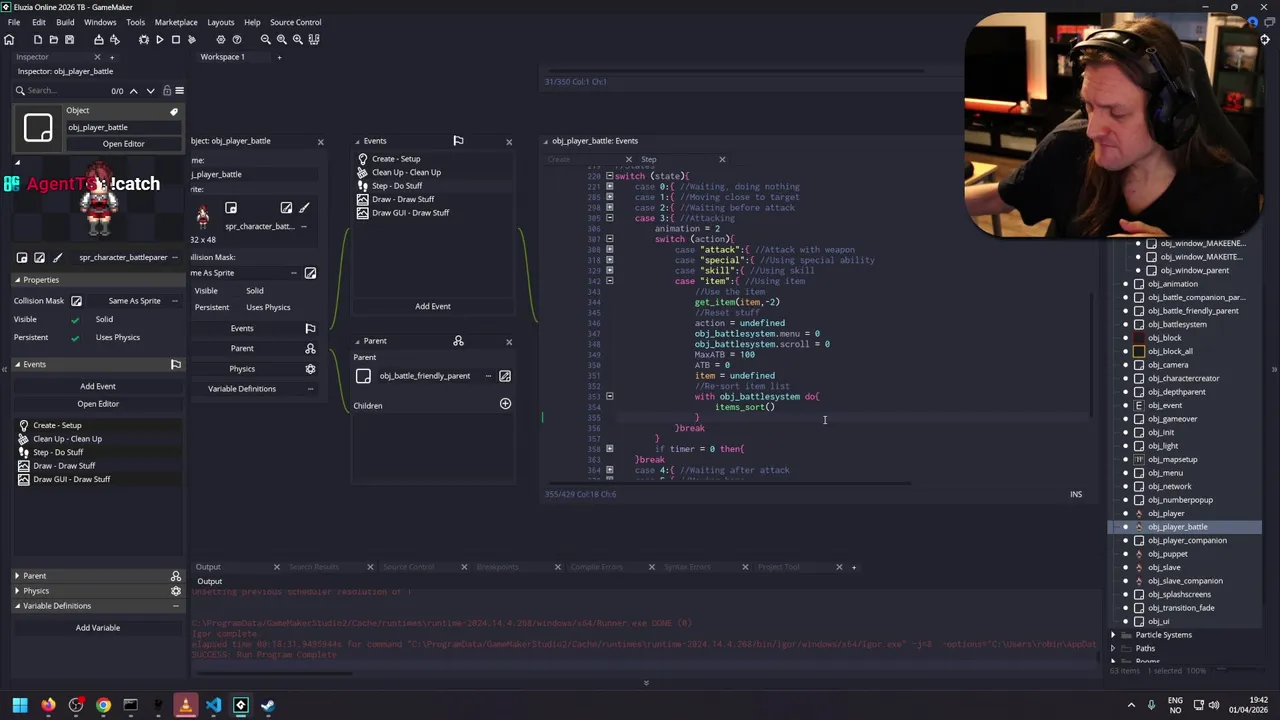Select Step - Do Stuff event in Inspector list
1280x720 pixels.
(58, 452)
